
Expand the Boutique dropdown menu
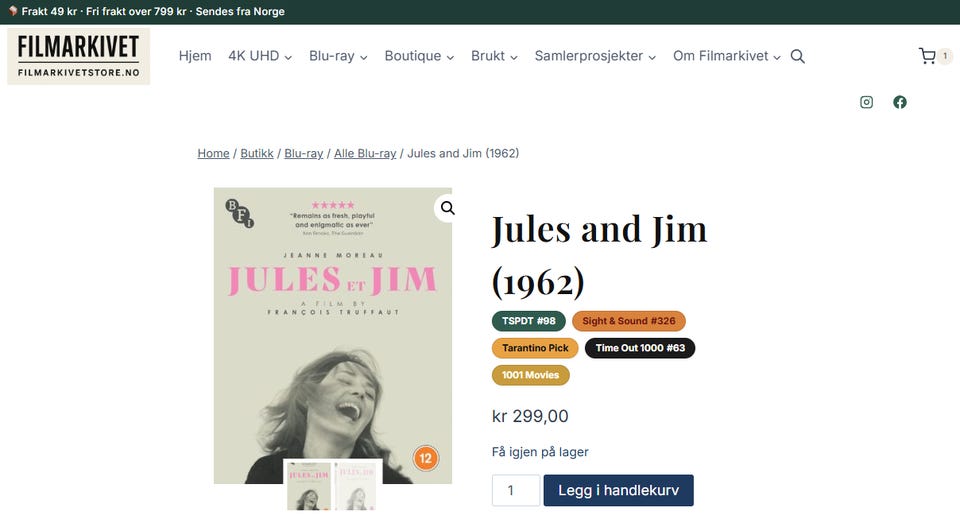point(419,56)
